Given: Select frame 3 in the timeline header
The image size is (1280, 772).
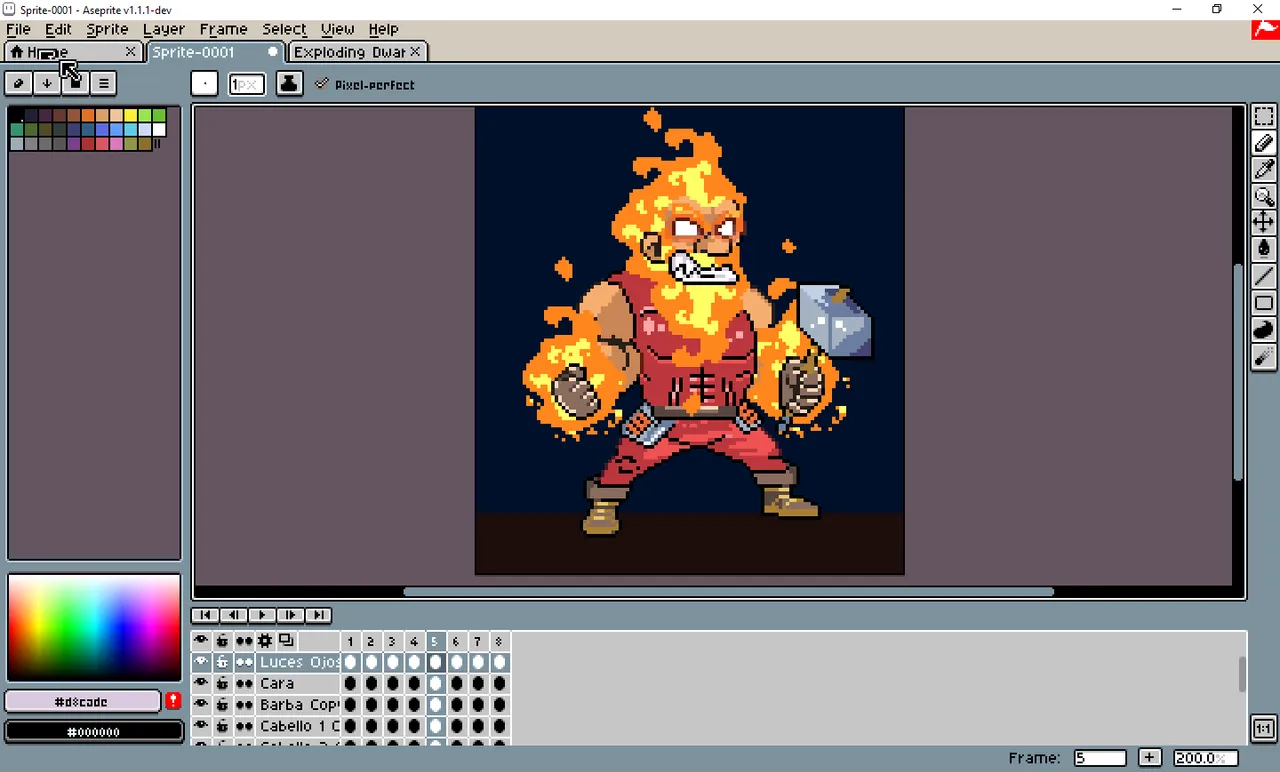Looking at the screenshot, I should (391, 641).
